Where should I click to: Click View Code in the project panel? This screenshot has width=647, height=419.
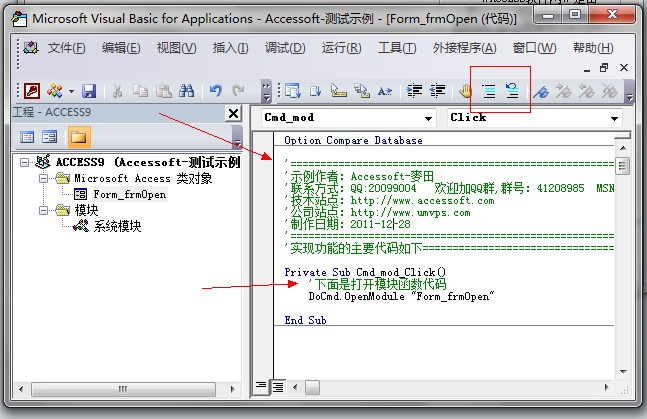coord(27,137)
